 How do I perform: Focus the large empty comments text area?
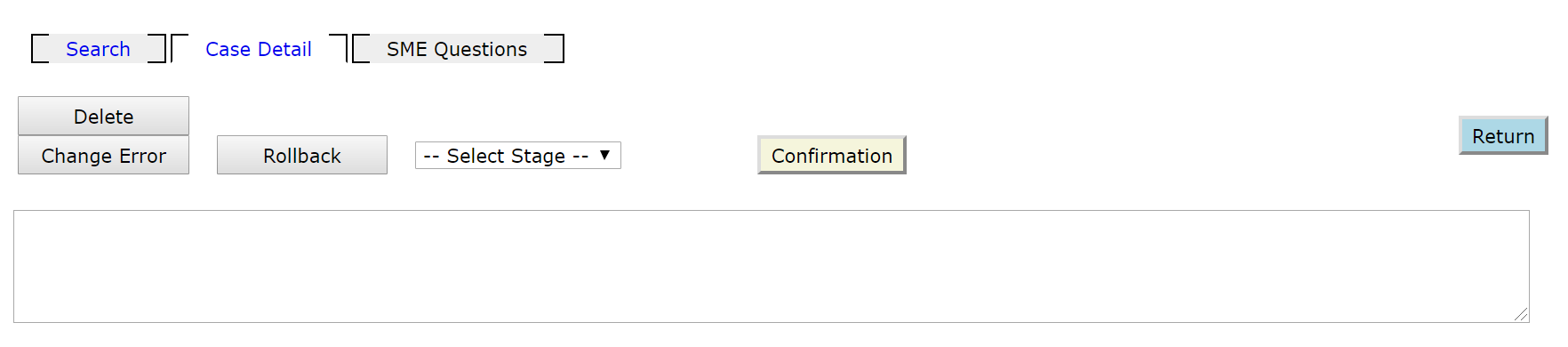772,266
